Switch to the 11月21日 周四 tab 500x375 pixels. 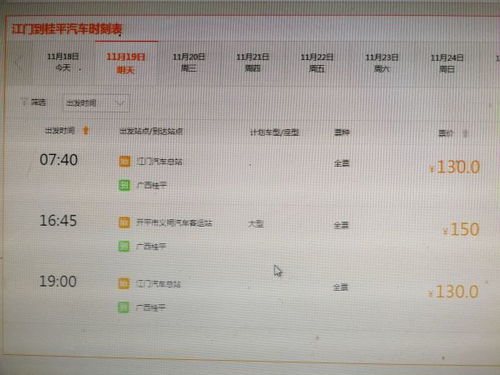(x=253, y=62)
